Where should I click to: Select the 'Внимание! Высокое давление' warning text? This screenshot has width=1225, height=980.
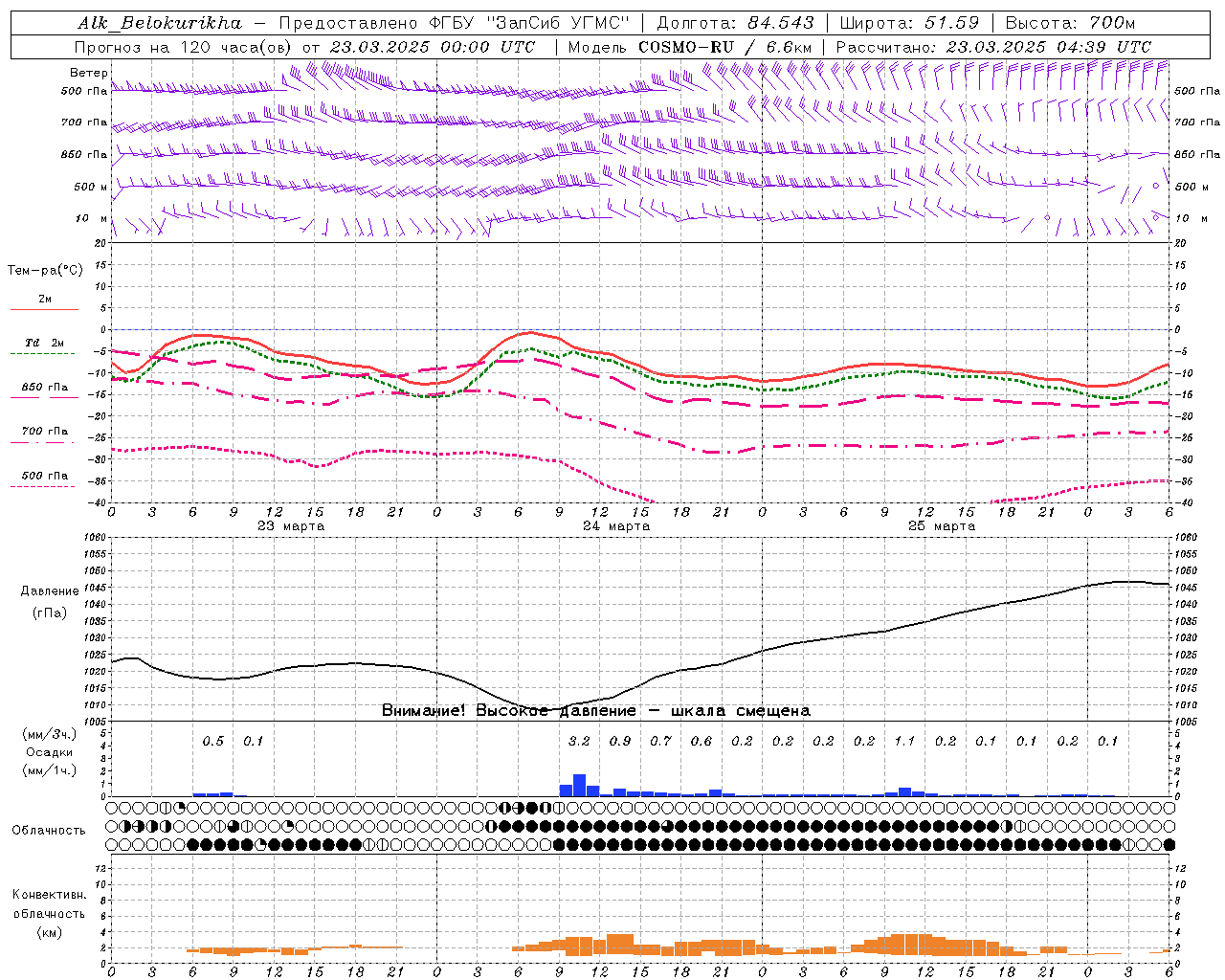click(x=508, y=711)
